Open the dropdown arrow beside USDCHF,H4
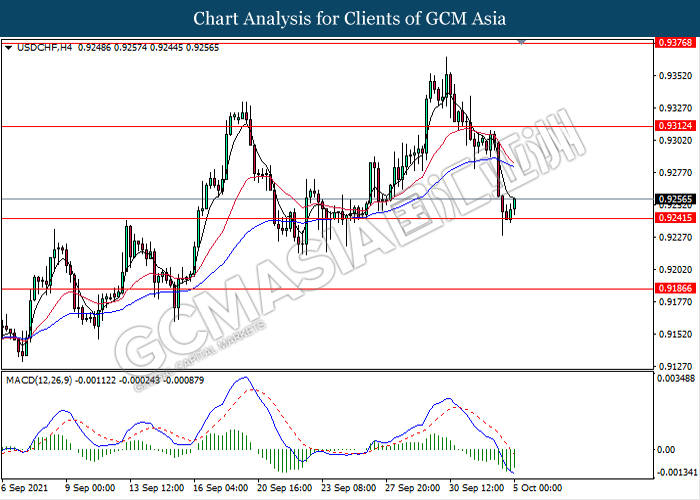 tap(8, 48)
